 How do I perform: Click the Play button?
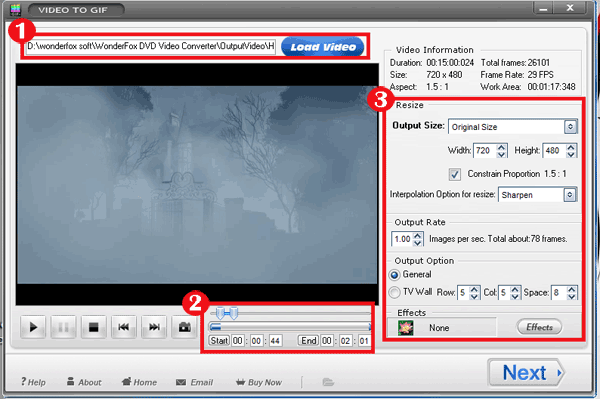coord(33,327)
